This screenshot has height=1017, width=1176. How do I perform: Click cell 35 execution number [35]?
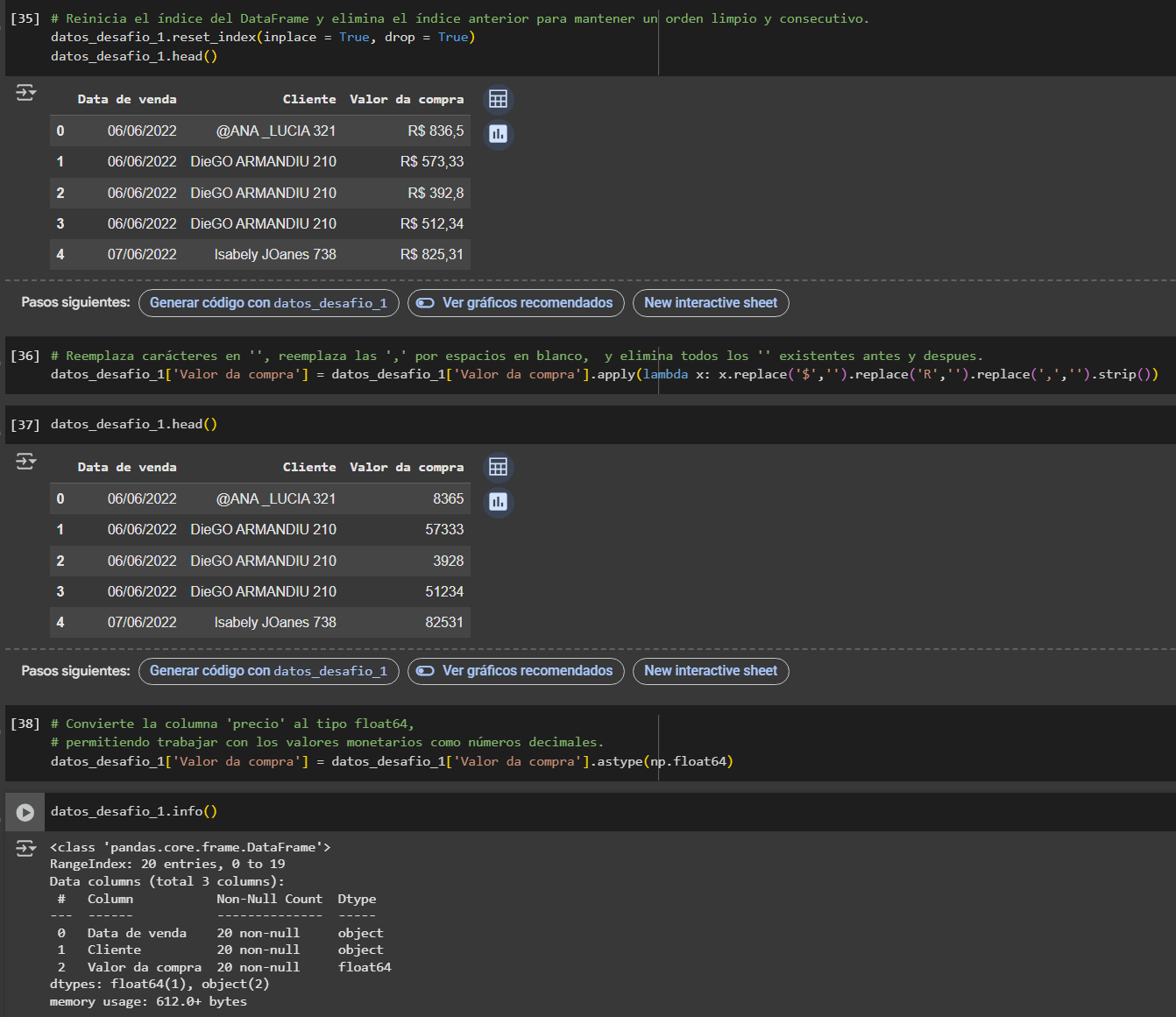25,18
